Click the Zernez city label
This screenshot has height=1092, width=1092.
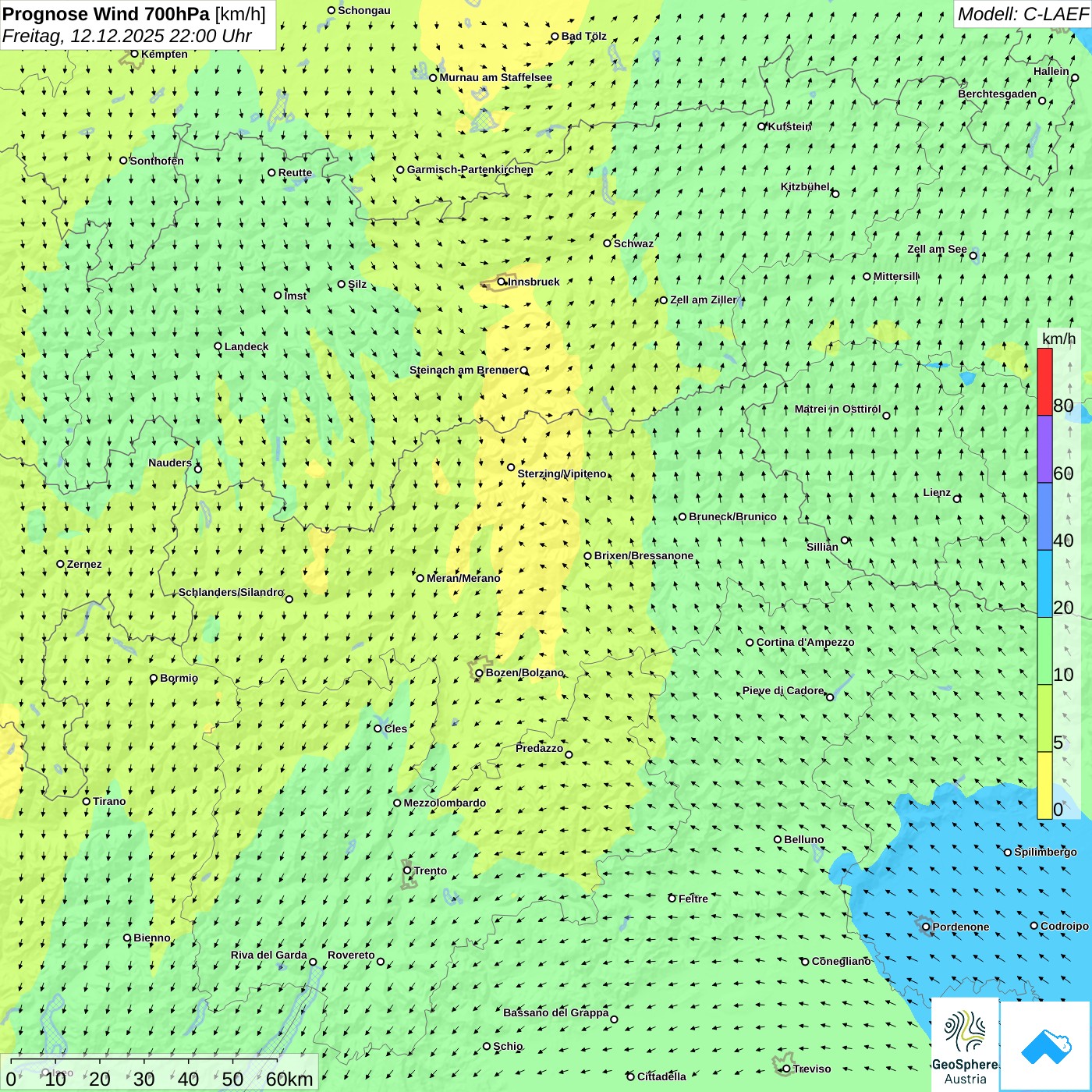84,564
